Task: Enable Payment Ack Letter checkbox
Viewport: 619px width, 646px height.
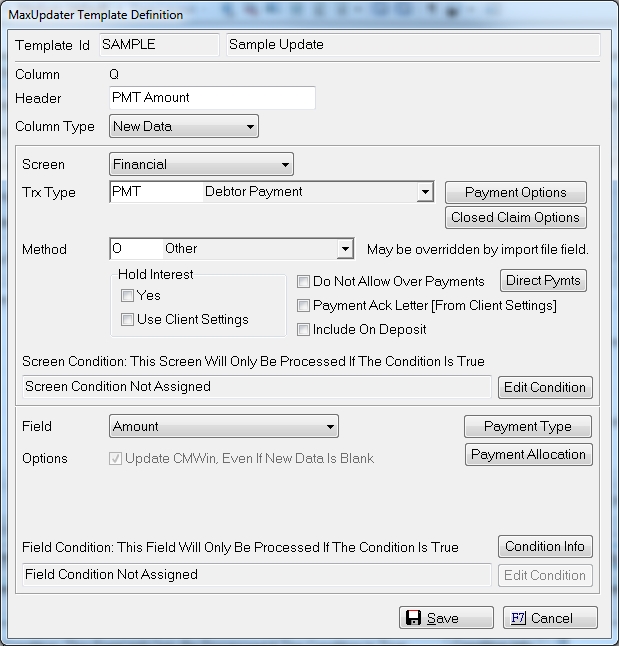Action: (x=304, y=306)
